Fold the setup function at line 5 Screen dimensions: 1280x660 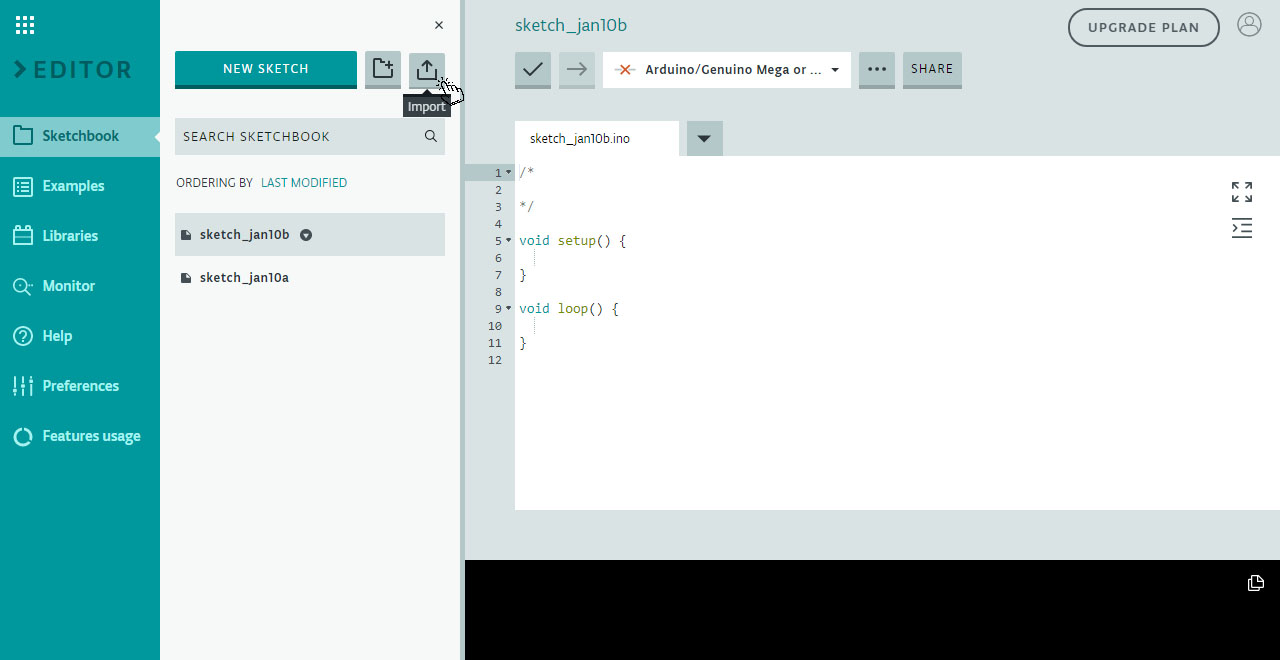click(x=509, y=241)
